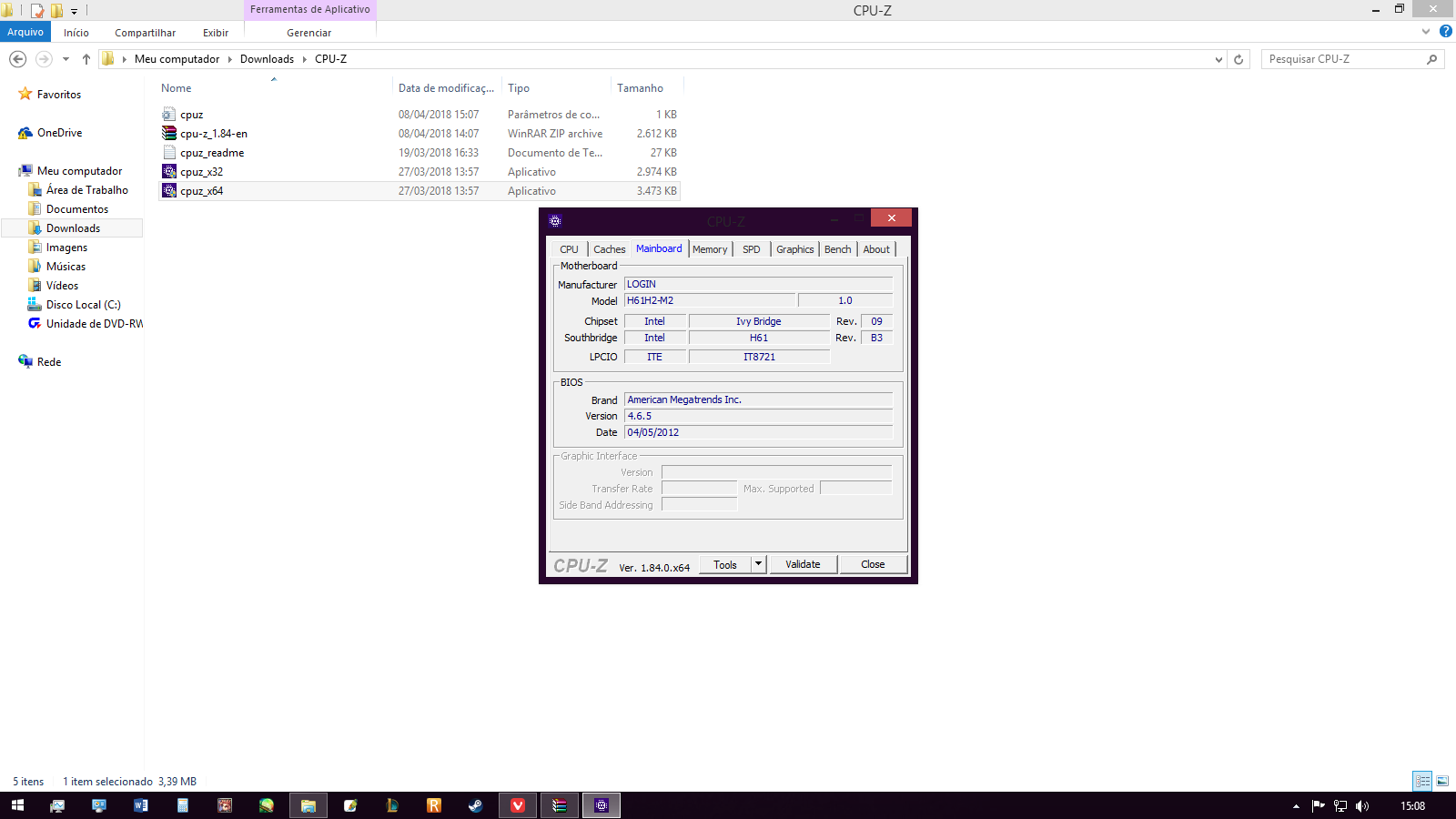Screen dimensions: 1456x819
Task: Click the Close button in CPU-Z
Action: 873,564
